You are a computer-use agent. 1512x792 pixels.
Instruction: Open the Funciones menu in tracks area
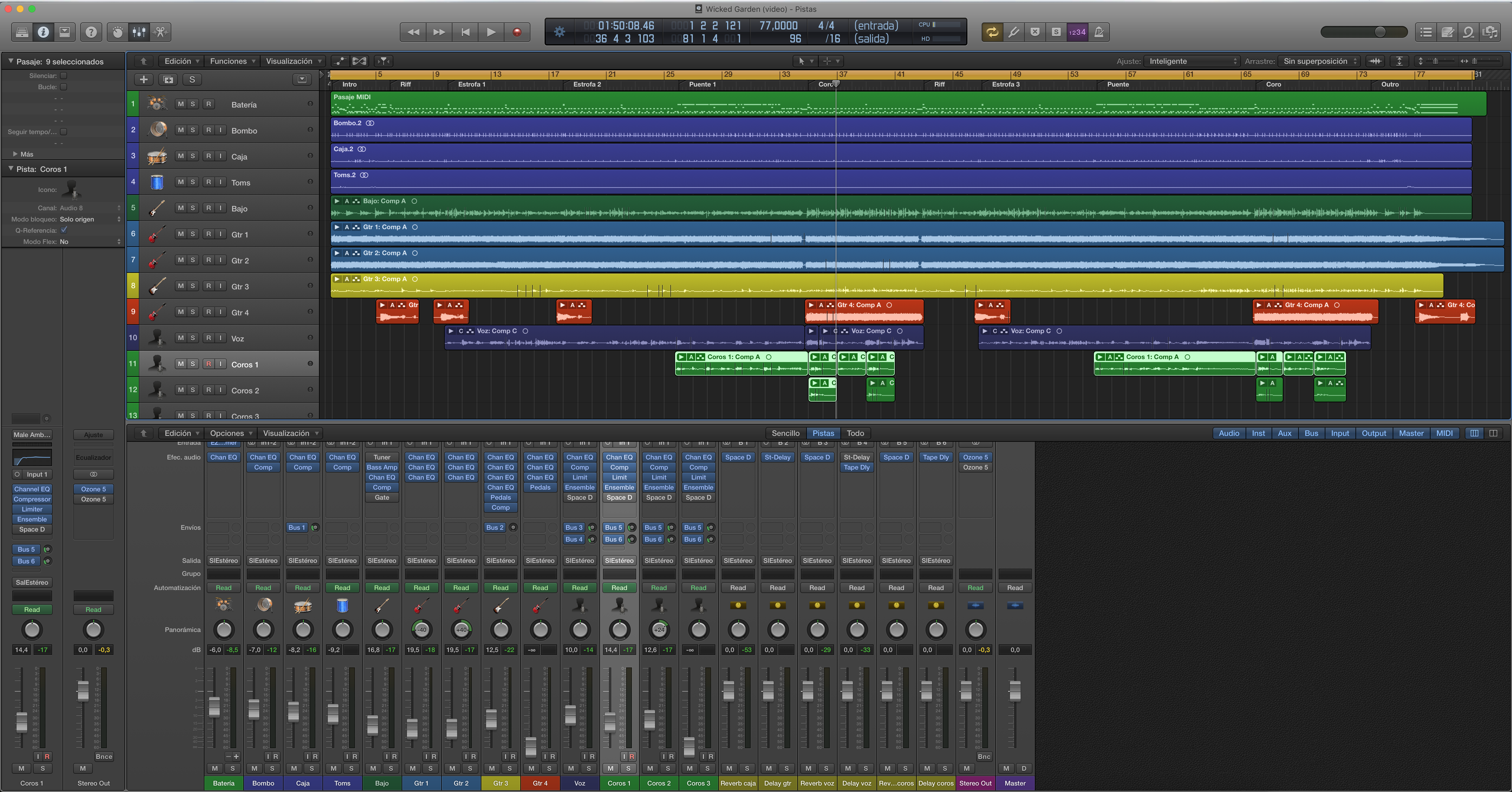click(232, 61)
